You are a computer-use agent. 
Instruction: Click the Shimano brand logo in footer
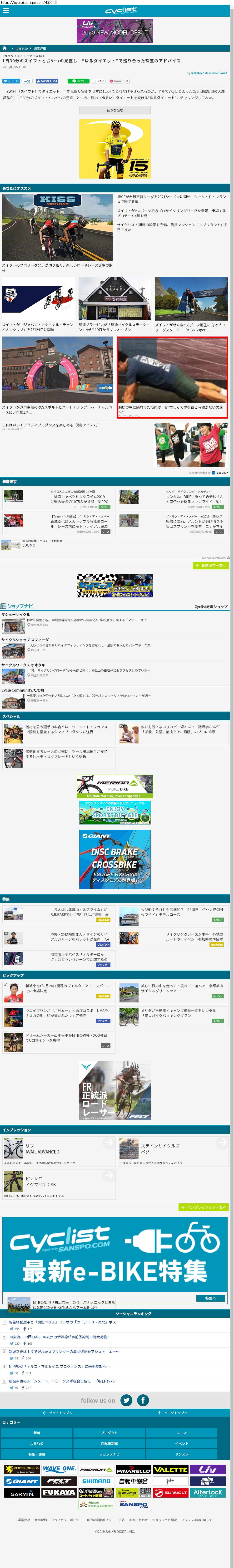(x=96, y=1481)
